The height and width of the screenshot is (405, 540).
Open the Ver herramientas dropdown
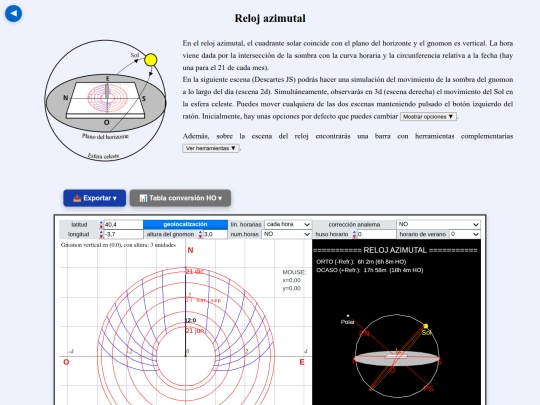coord(211,148)
